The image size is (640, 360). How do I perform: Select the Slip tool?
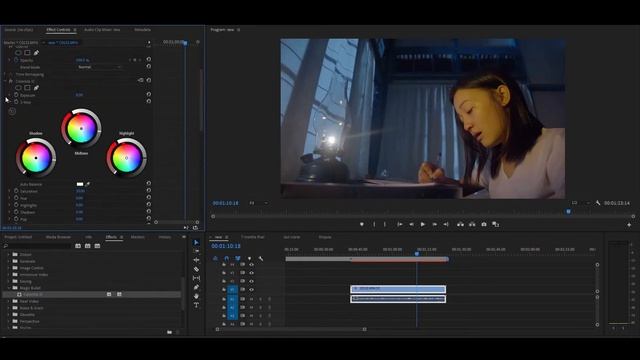click(196, 278)
